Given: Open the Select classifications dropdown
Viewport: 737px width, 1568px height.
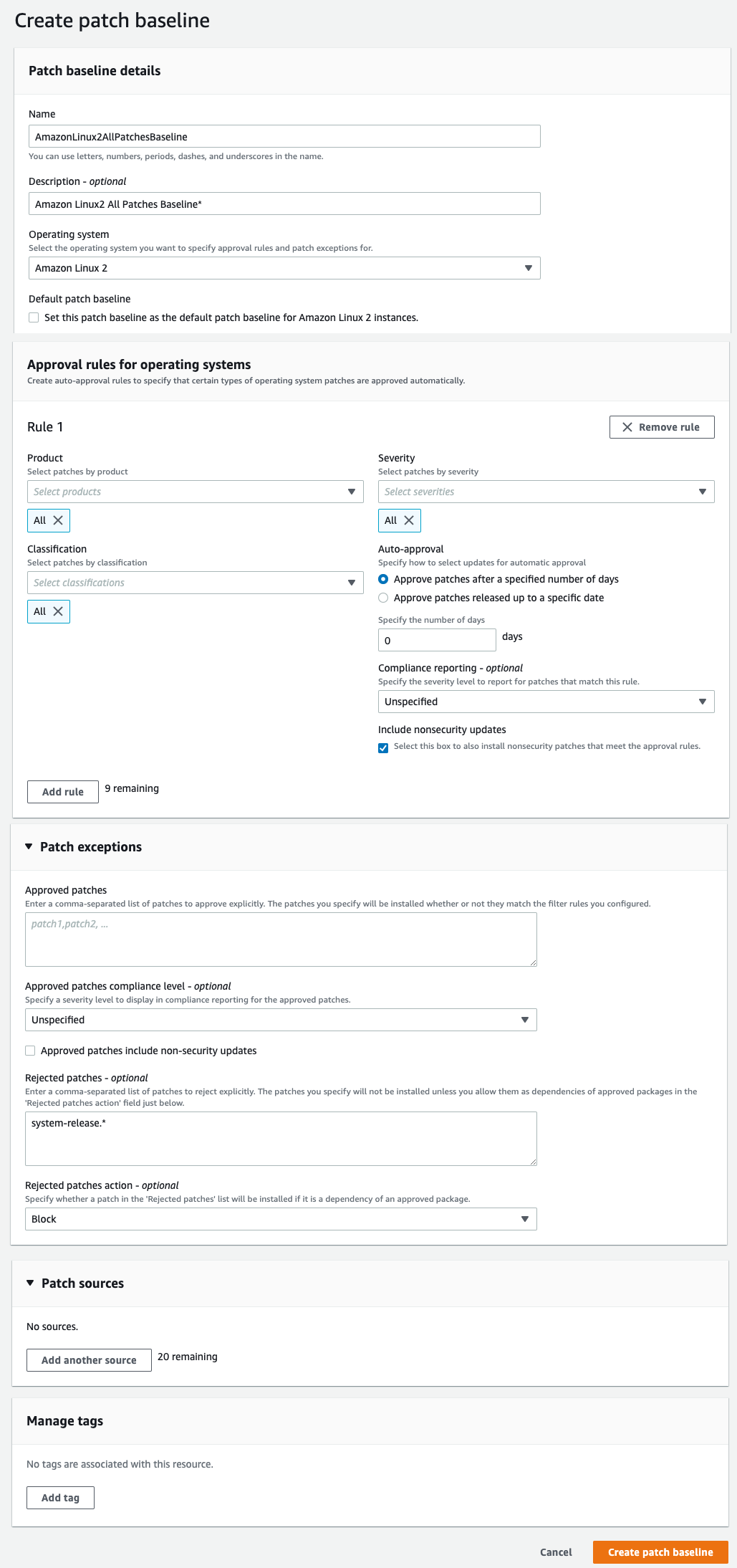Looking at the screenshot, I should 195,583.
